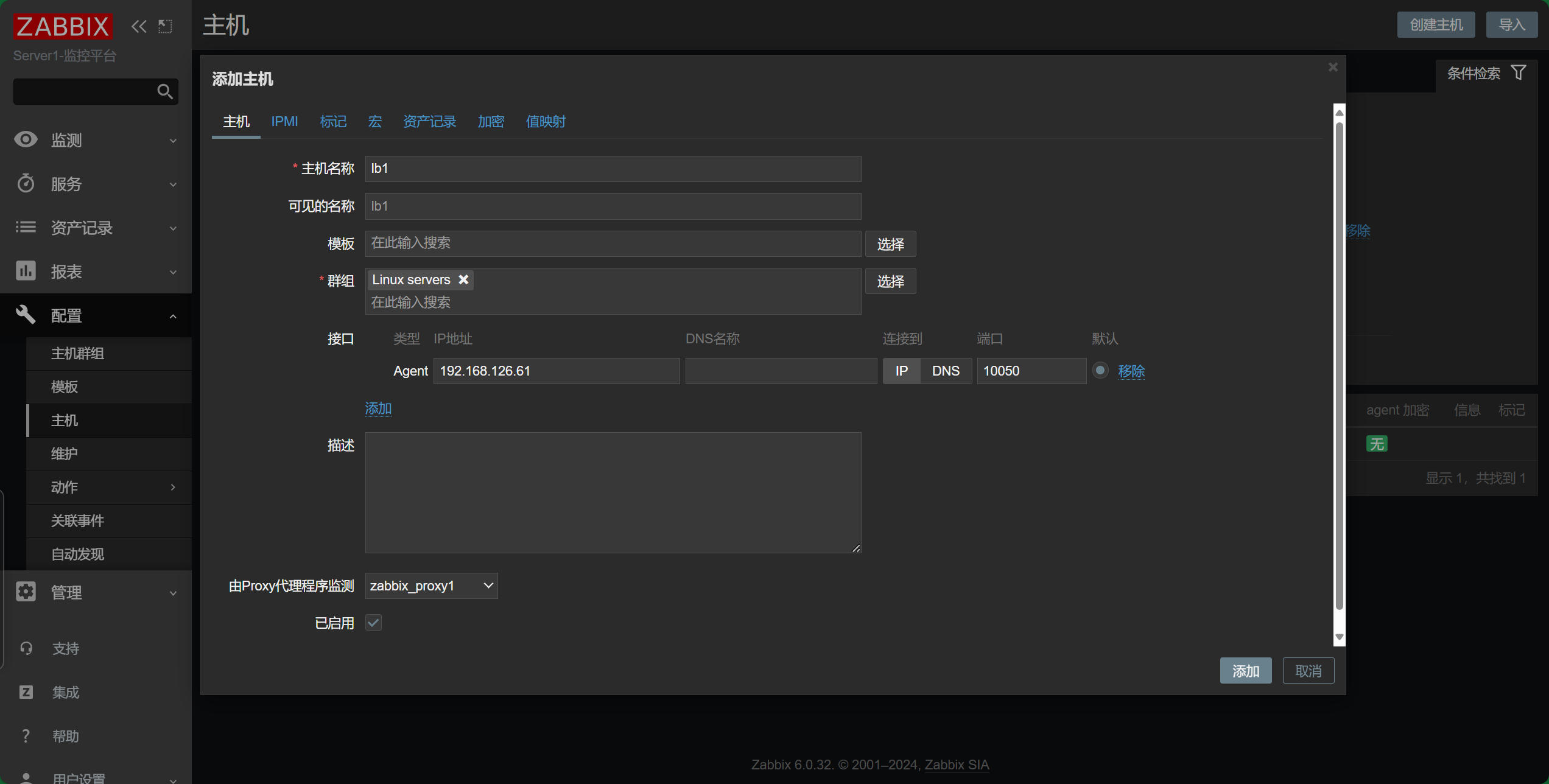Open 主机群组 in the sidebar
The height and width of the screenshot is (784, 1549).
pyautogui.click(x=110, y=353)
